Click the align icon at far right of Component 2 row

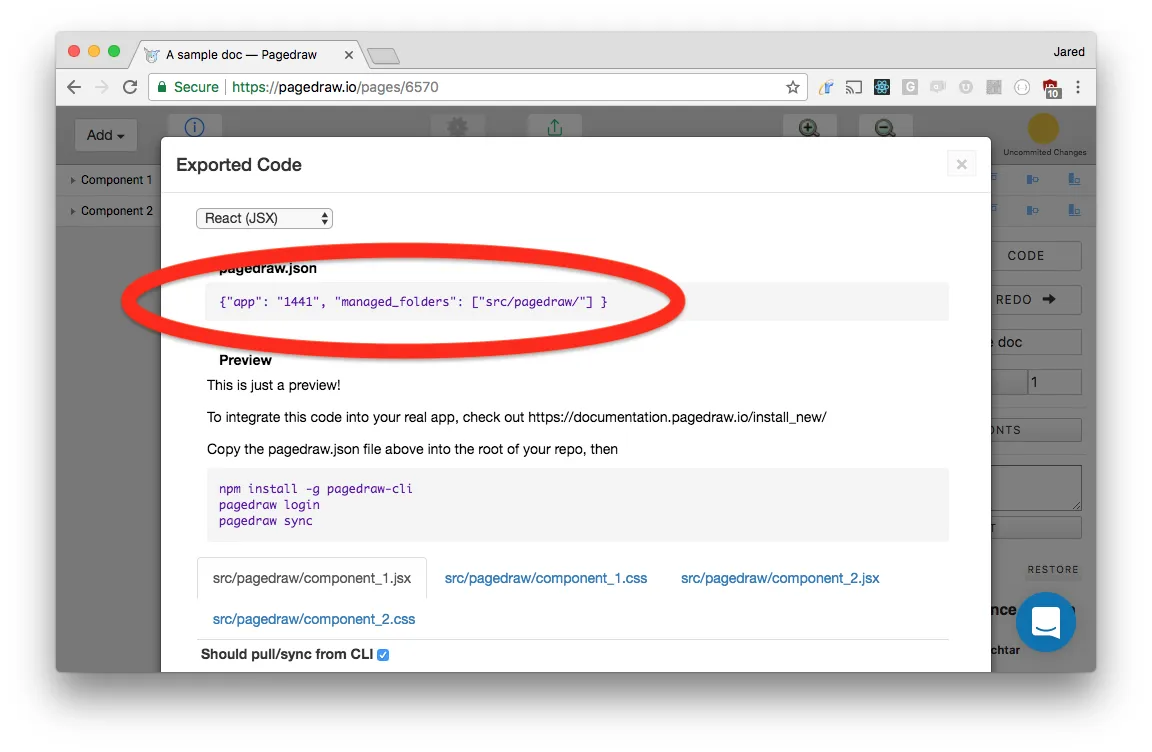click(x=1074, y=211)
